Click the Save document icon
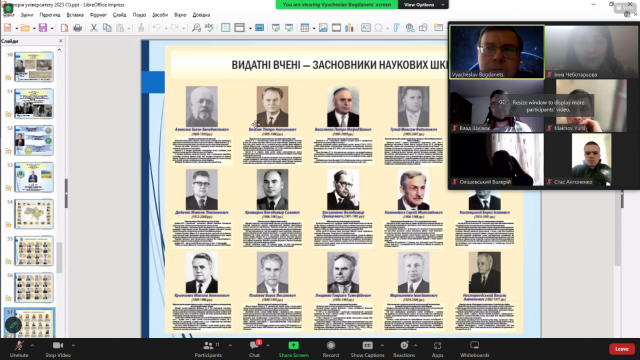 [42, 28]
